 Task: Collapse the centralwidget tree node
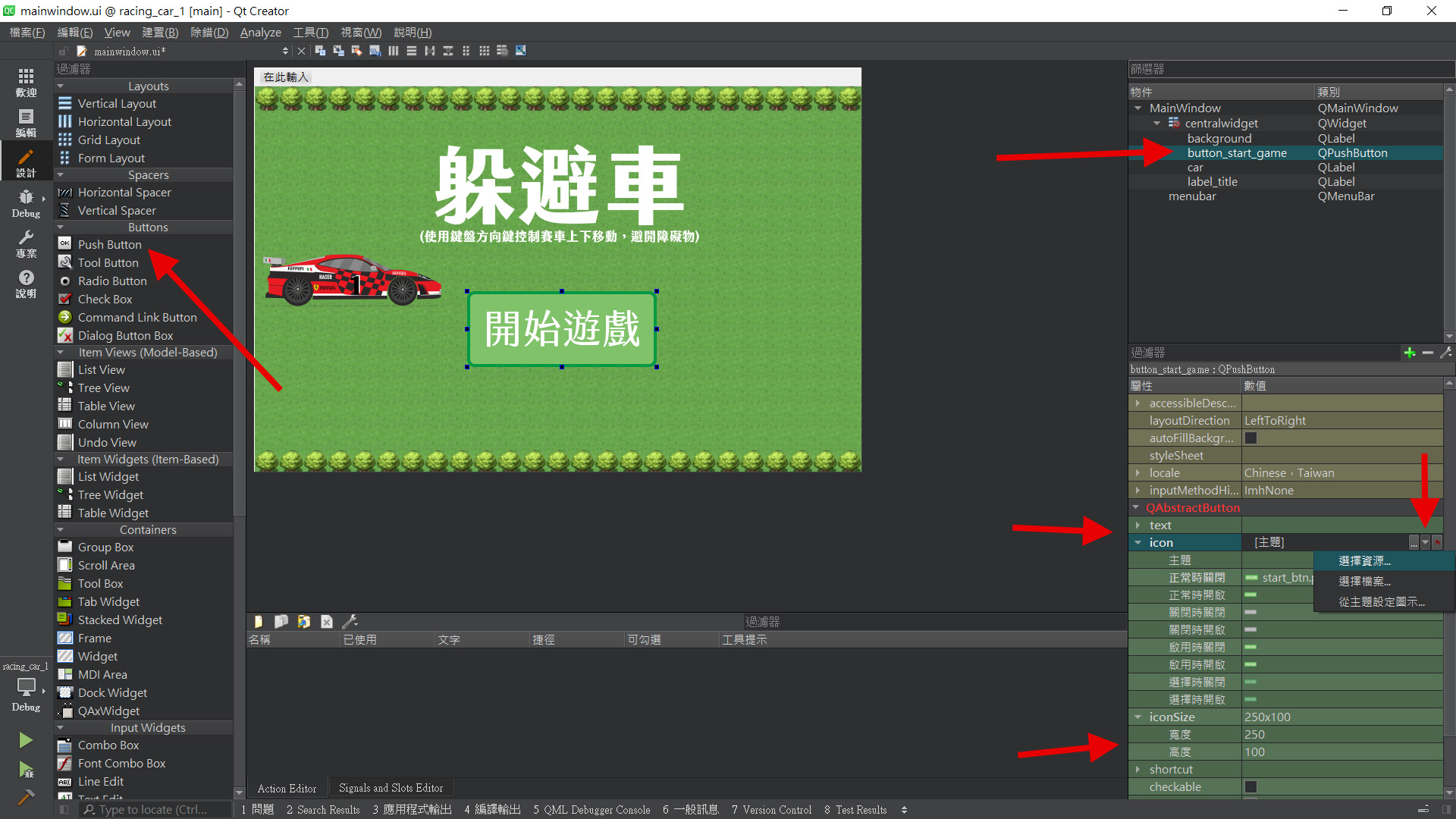coord(1156,124)
